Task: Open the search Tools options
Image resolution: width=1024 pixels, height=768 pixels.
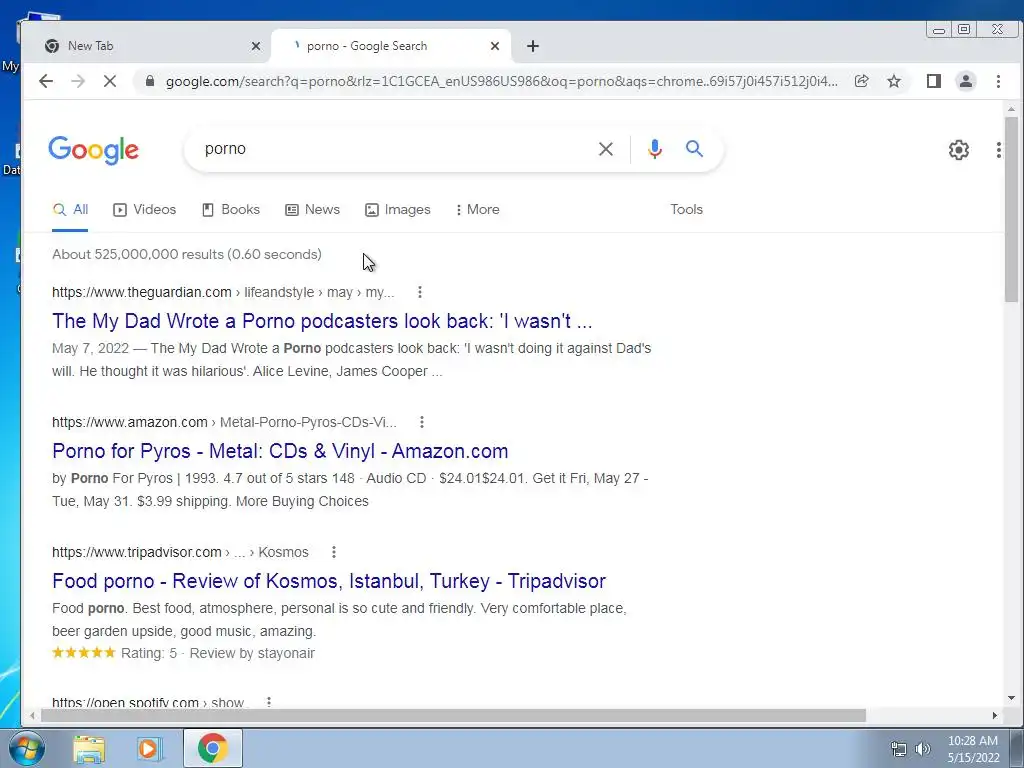Action: pyautogui.click(x=686, y=210)
